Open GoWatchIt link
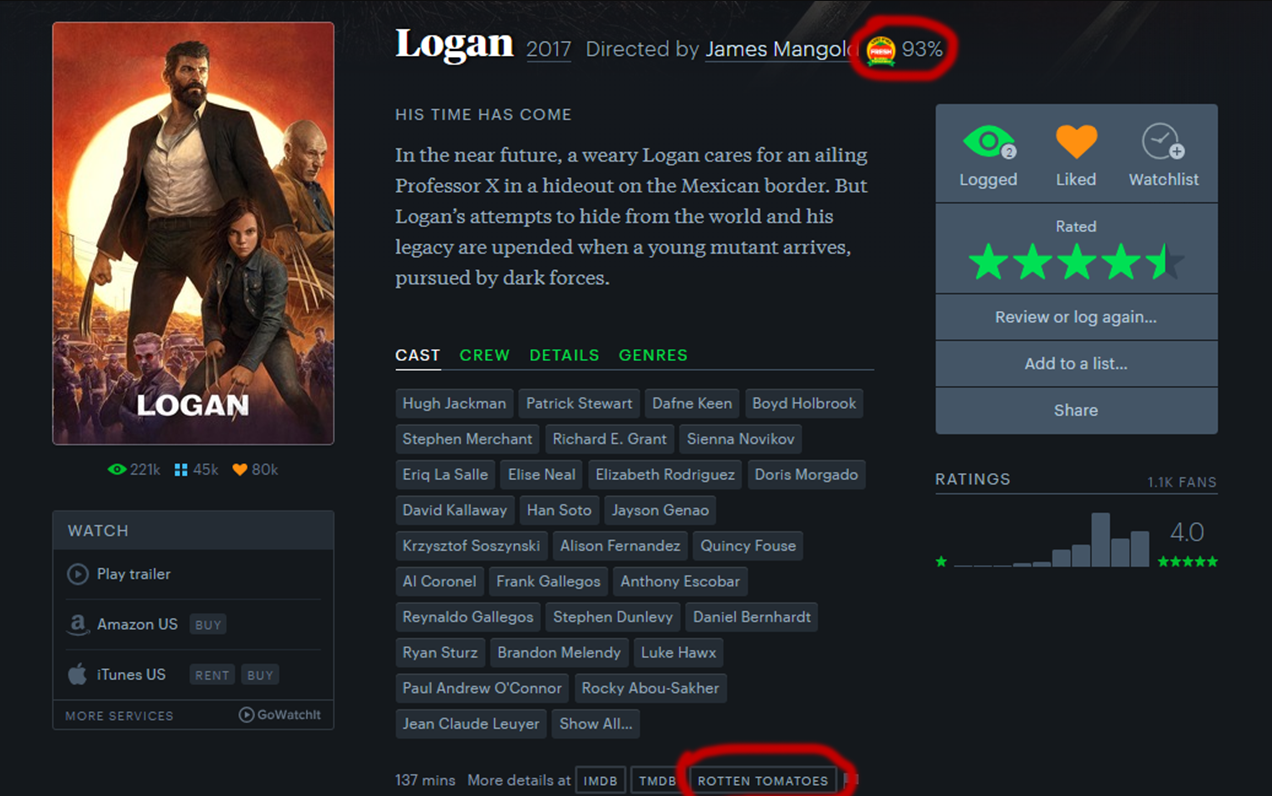 coord(280,715)
